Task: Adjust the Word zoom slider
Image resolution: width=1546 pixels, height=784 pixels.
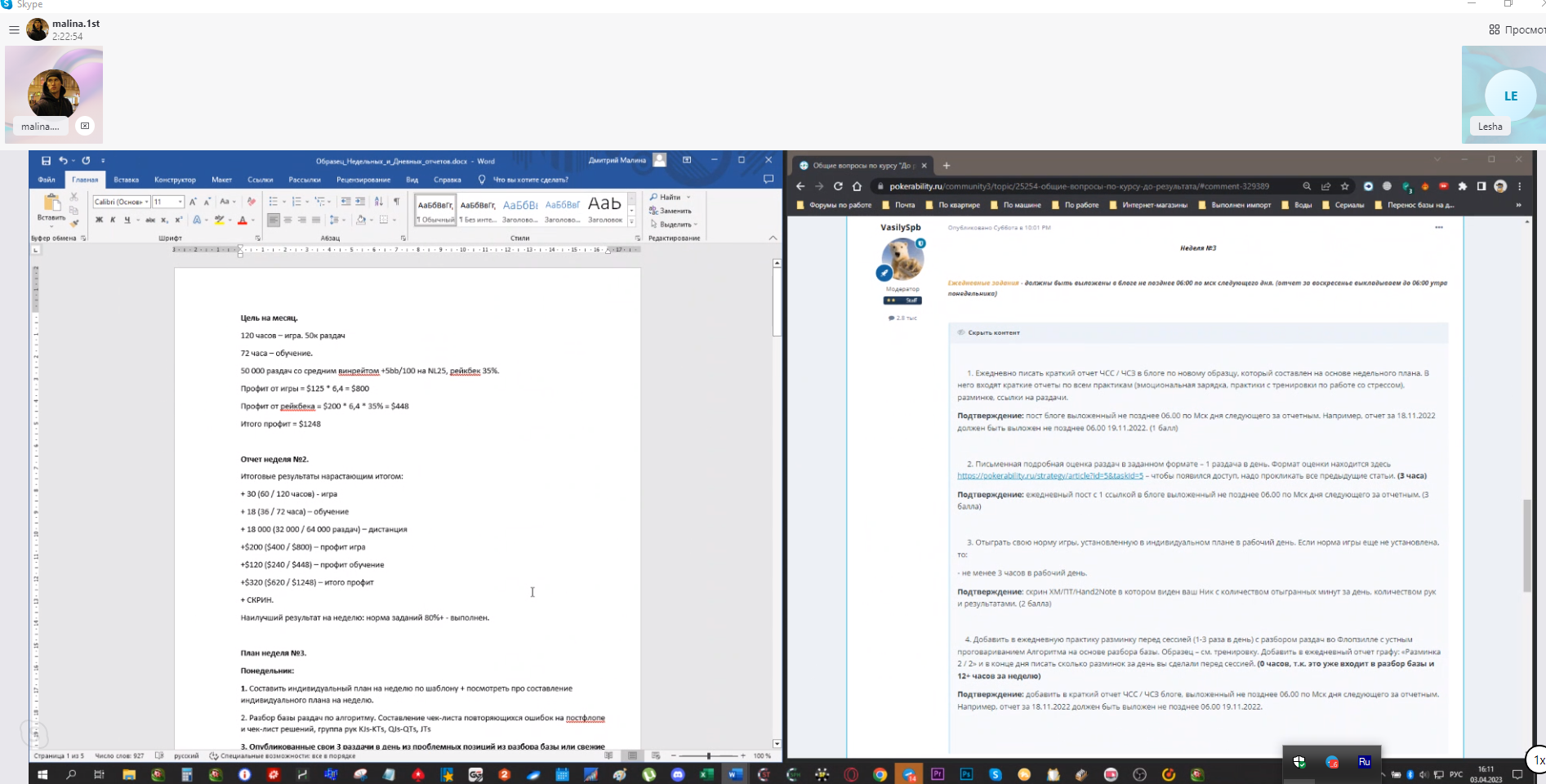Action: pos(708,755)
